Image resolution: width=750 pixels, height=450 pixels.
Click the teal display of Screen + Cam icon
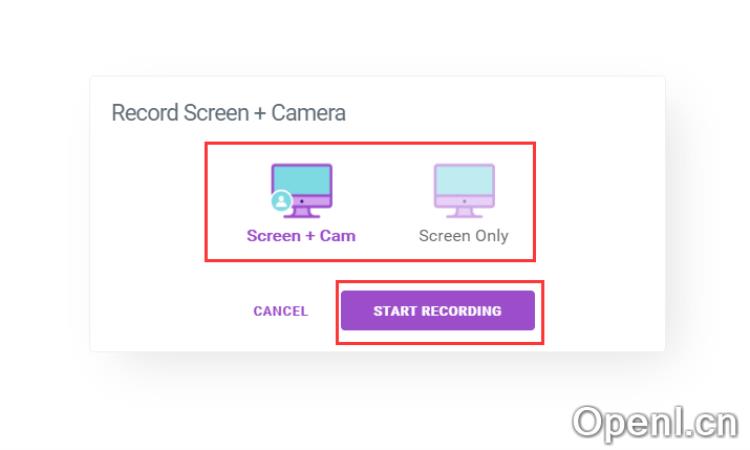[303, 180]
